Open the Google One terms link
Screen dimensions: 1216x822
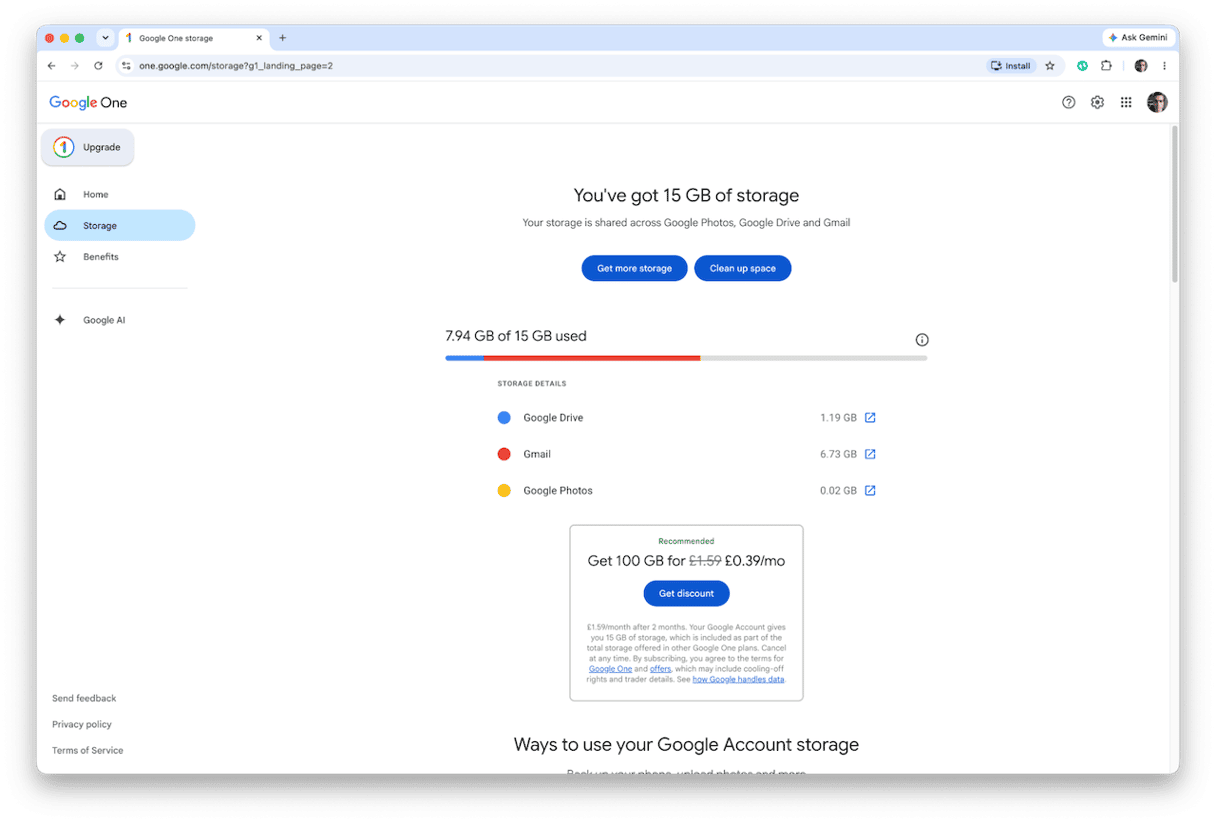click(610, 669)
